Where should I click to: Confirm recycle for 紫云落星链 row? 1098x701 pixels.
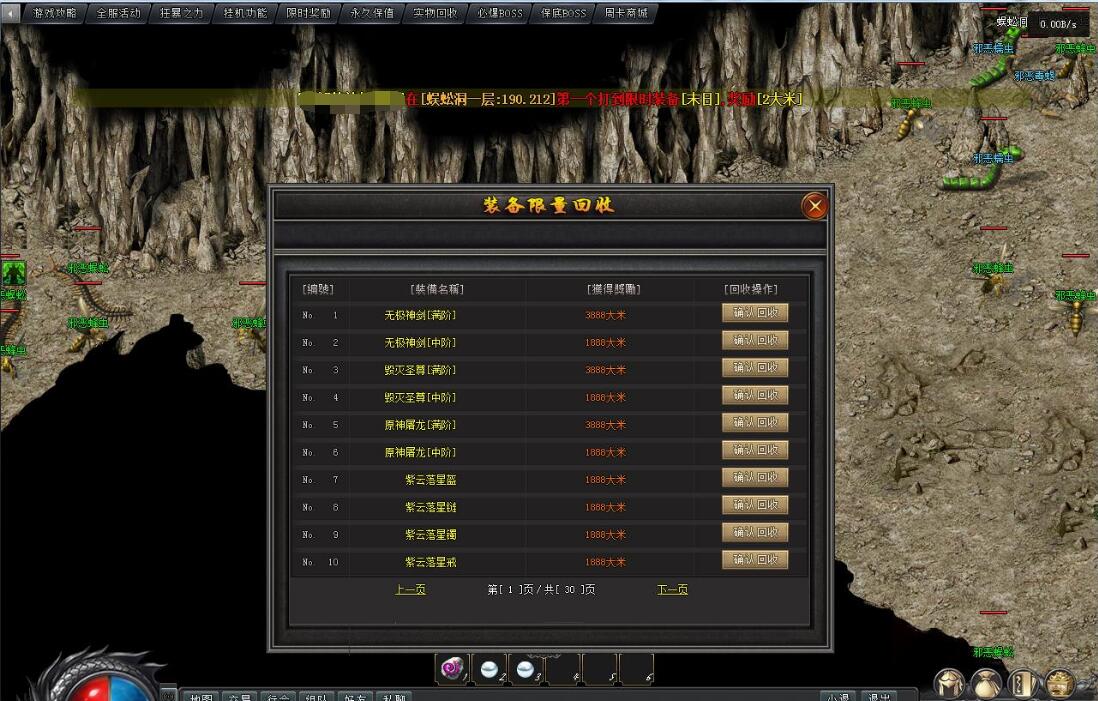point(755,505)
